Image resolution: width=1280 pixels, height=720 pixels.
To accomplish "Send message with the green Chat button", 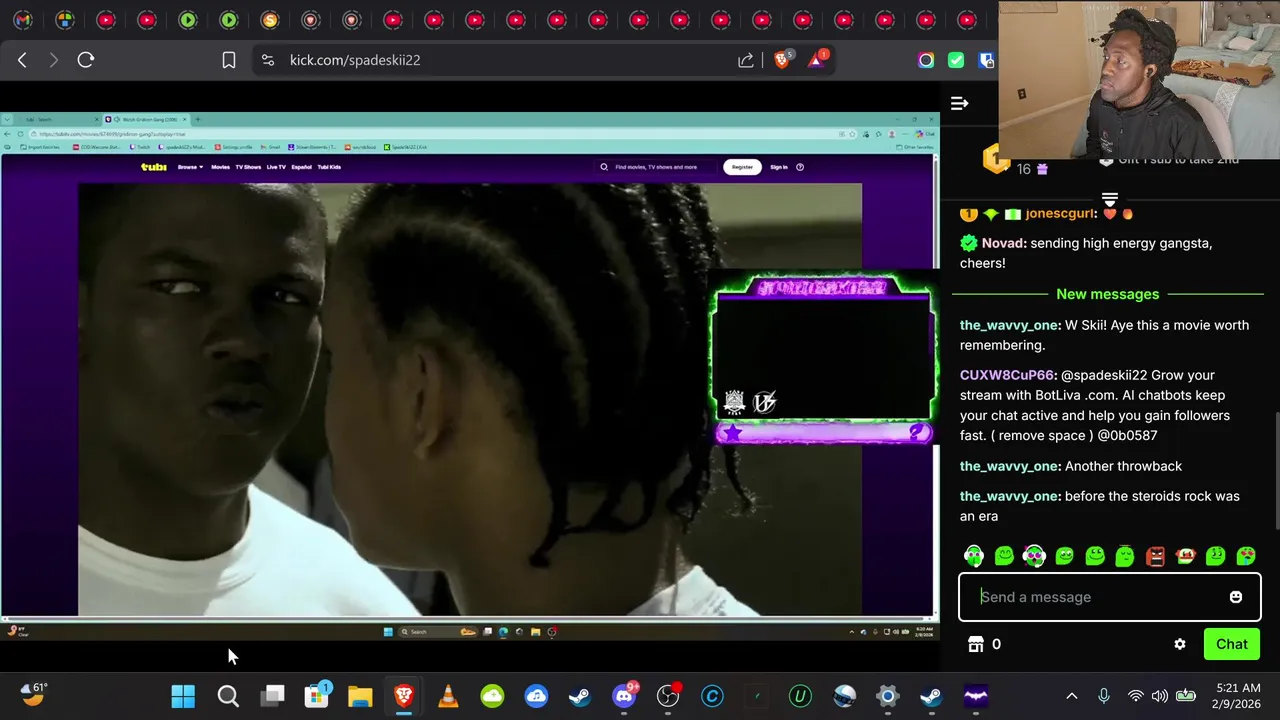I will (1231, 644).
